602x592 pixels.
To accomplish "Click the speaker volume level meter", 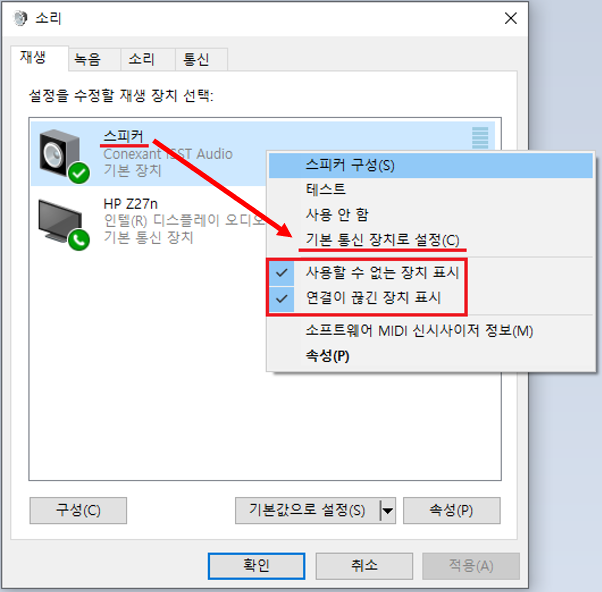I will [480, 137].
